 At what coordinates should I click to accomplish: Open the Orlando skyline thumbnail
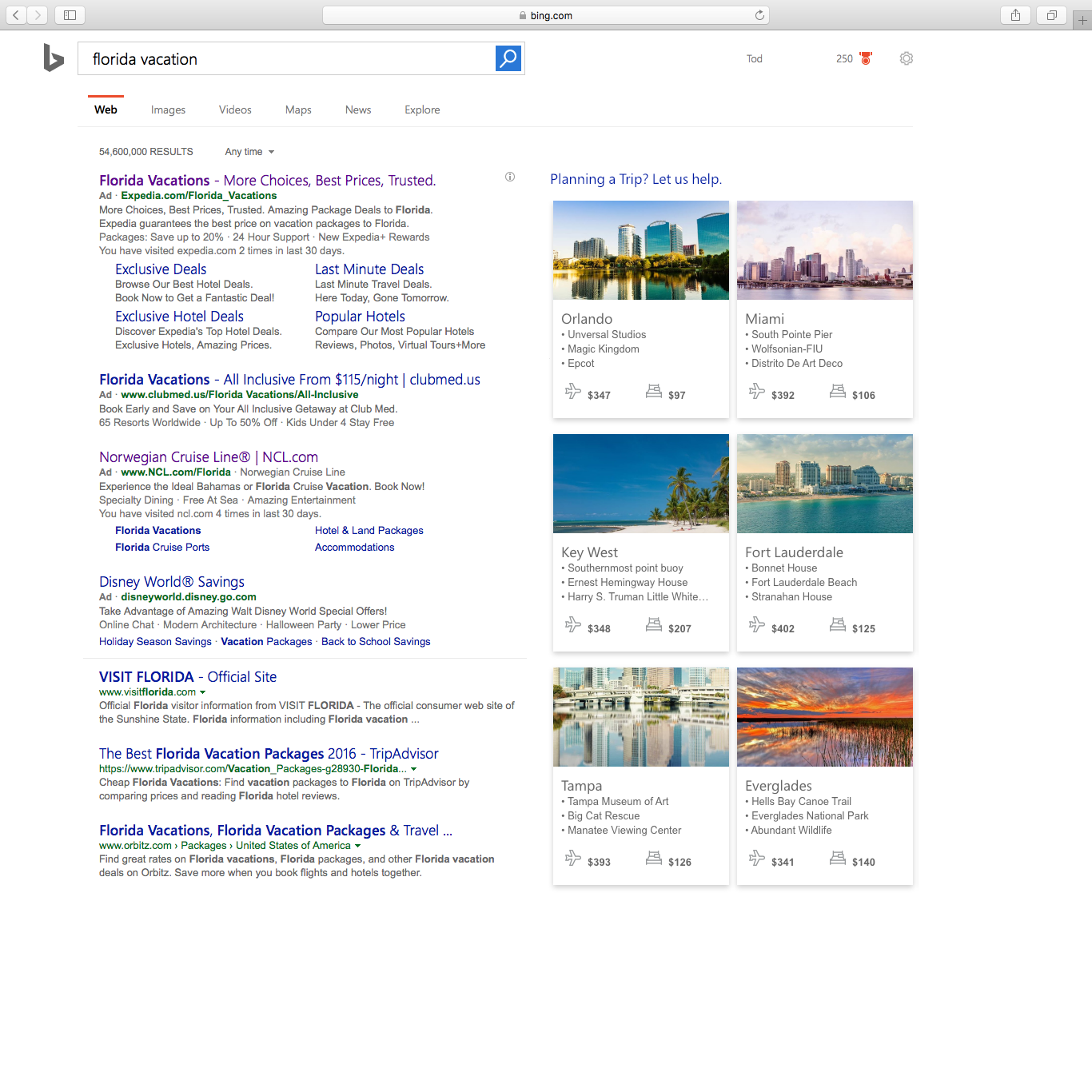click(641, 250)
